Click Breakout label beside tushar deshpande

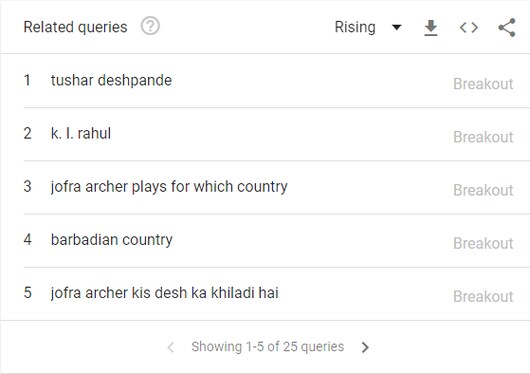point(483,84)
